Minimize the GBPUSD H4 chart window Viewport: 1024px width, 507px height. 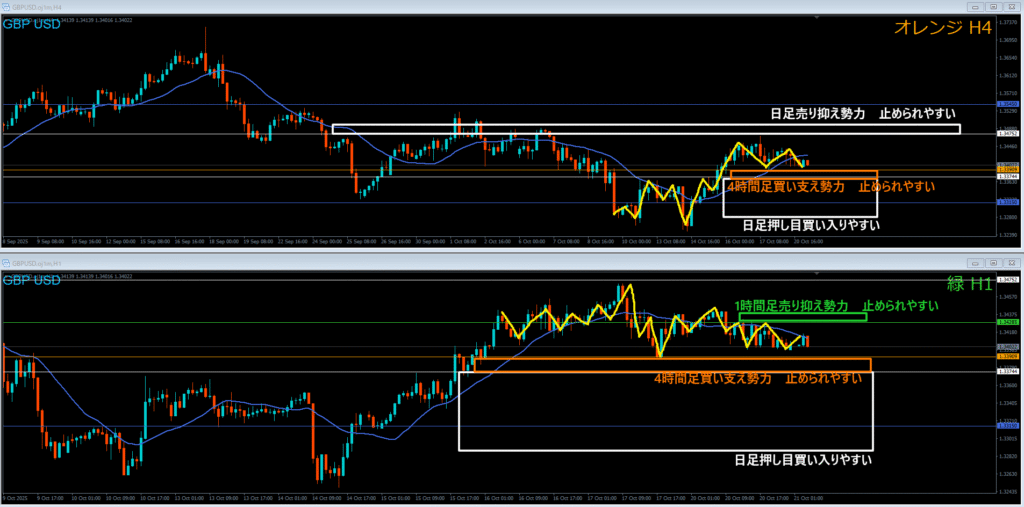[976, 6]
